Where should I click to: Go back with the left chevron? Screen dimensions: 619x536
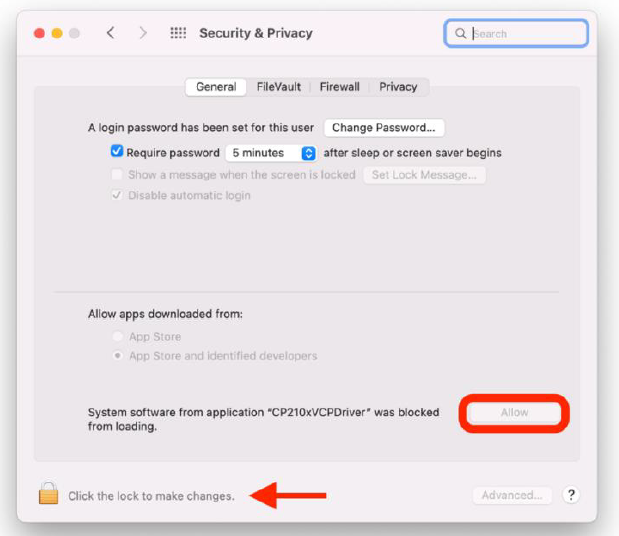click(110, 33)
